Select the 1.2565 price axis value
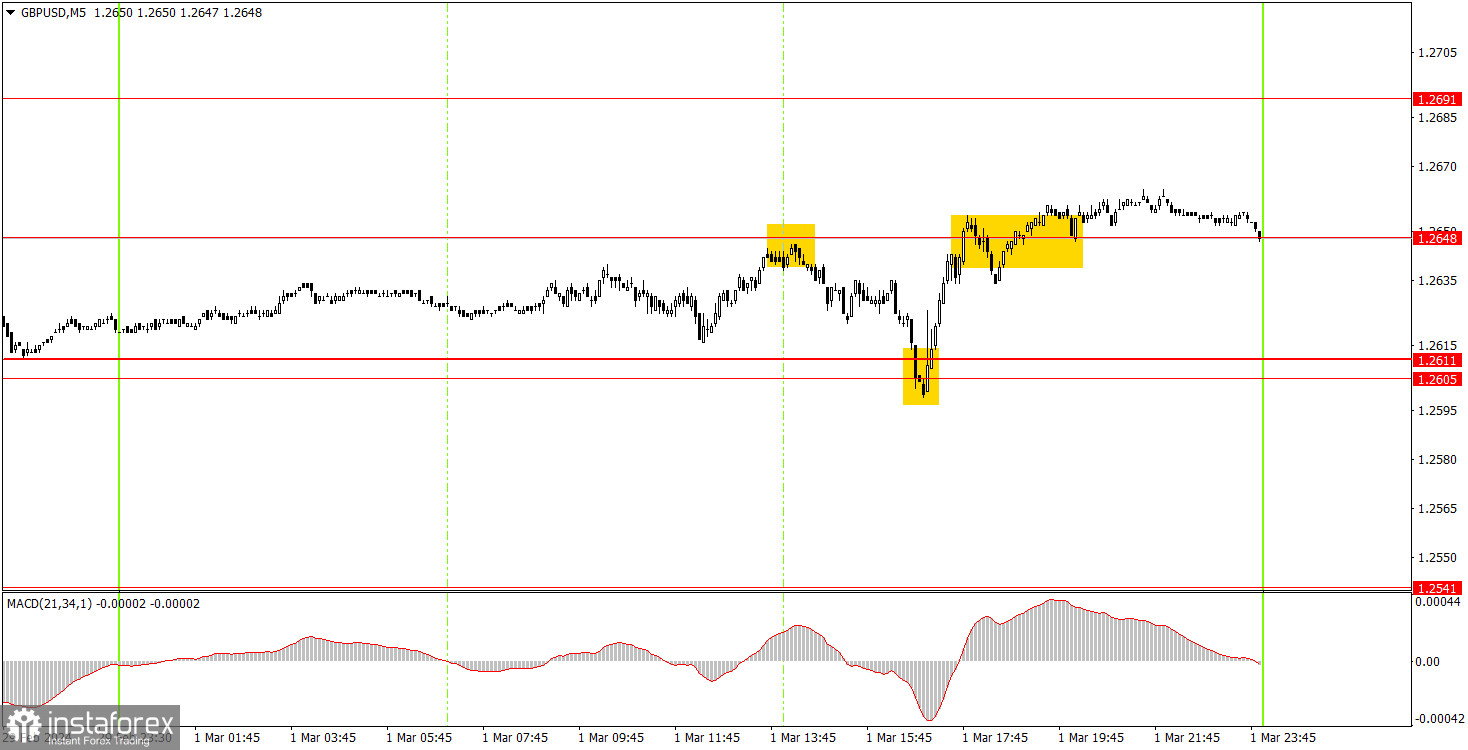Screen dimensions: 1468x750 click(x=1439, y=509)
